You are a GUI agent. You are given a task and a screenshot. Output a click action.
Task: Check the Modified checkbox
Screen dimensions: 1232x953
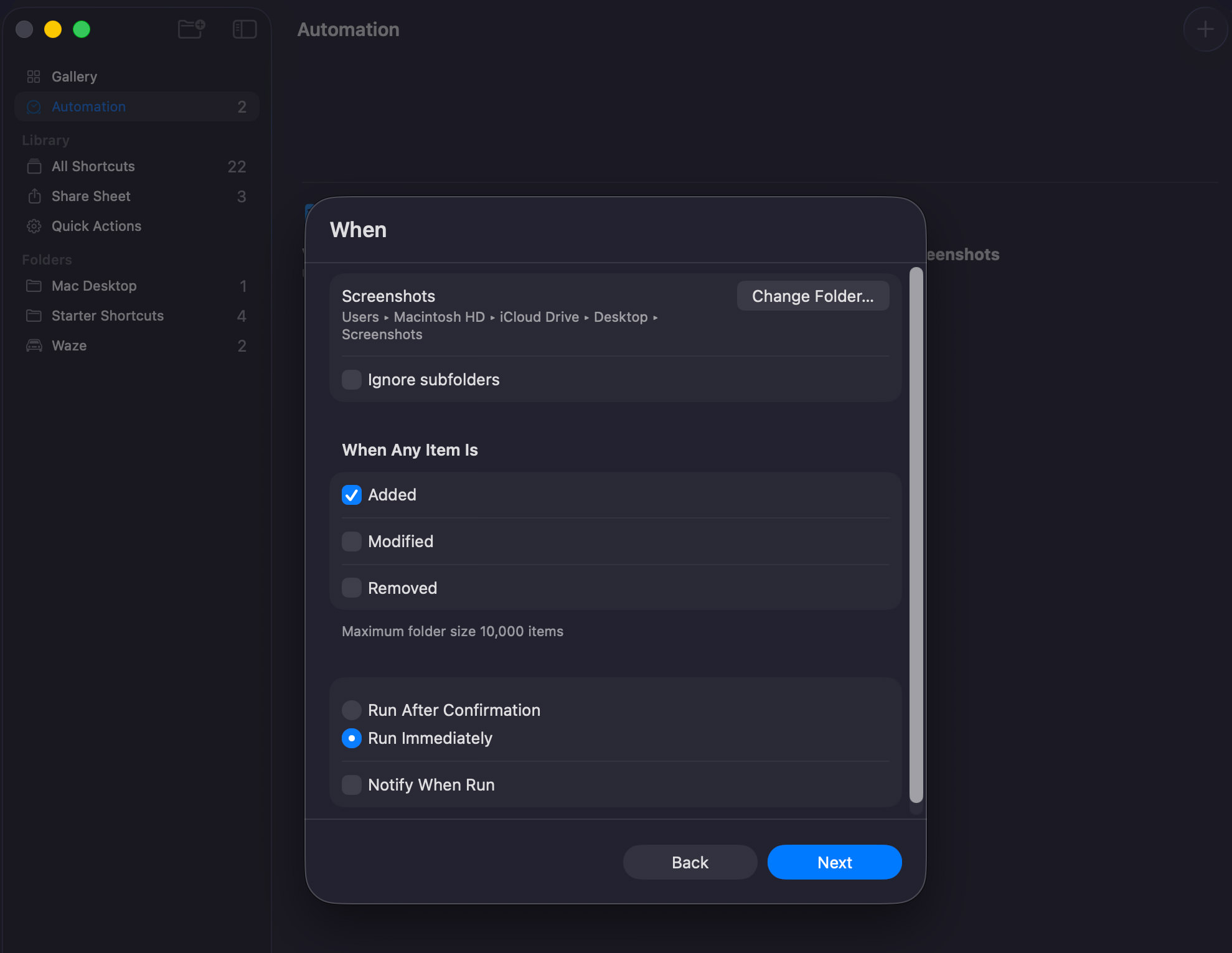(351, 541)
